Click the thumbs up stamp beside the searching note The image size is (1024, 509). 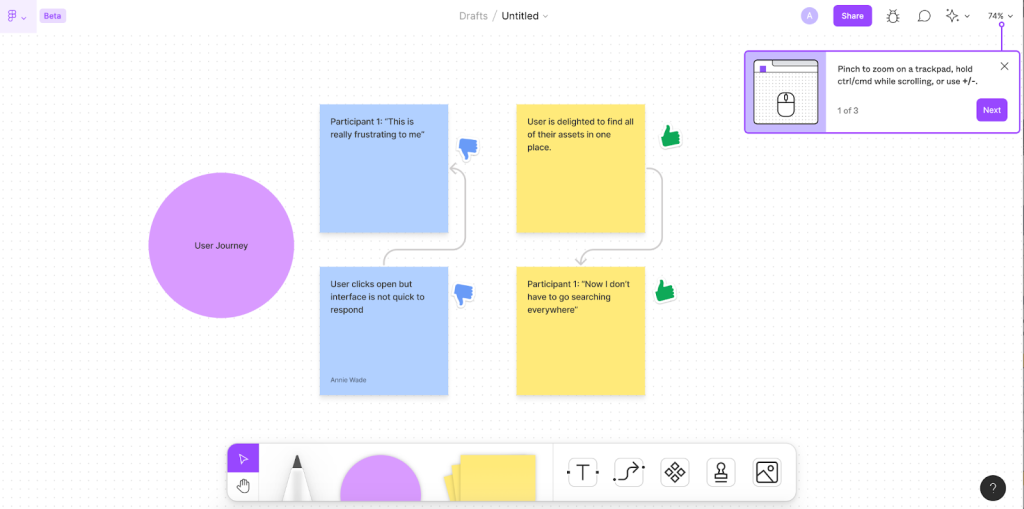tap(665, 291)
